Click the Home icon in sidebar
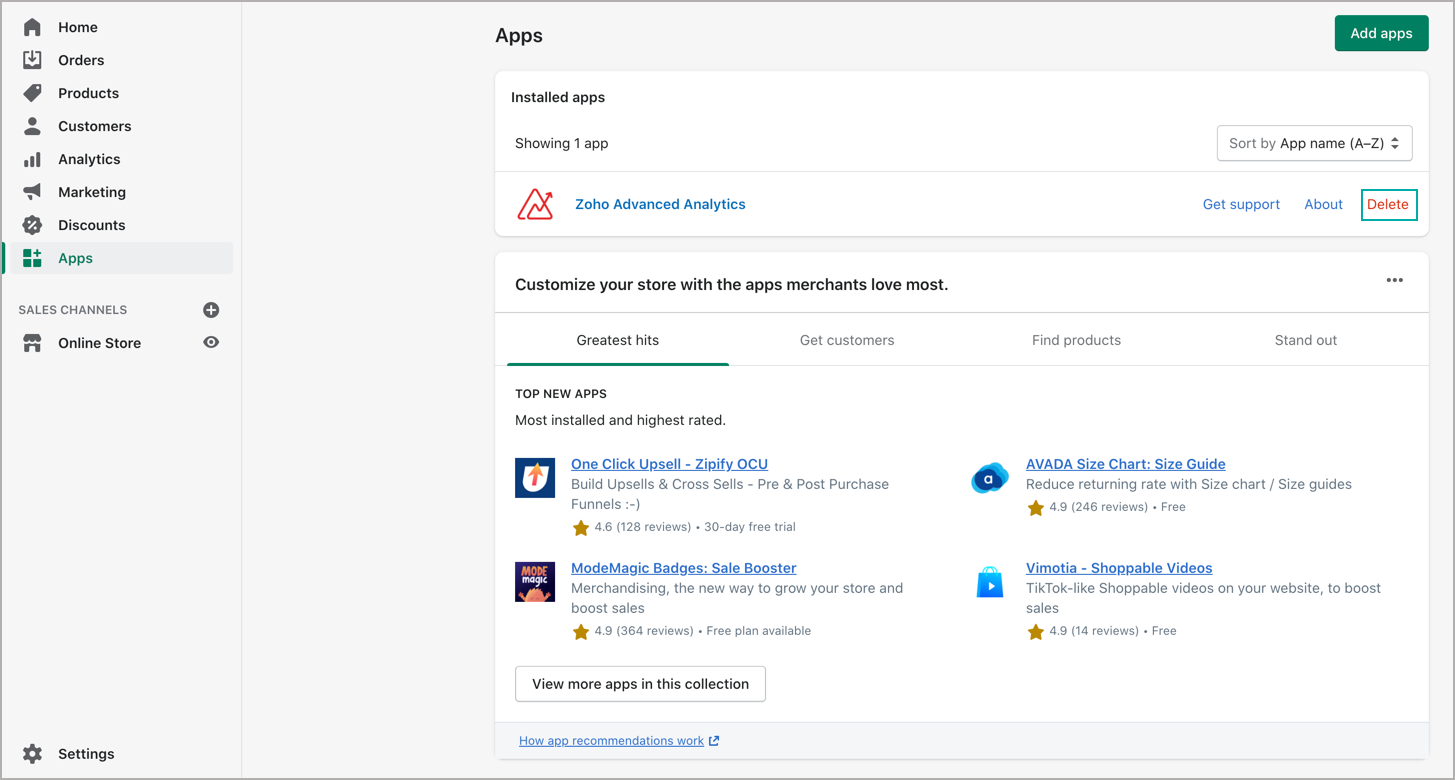 tap(32, 27)
